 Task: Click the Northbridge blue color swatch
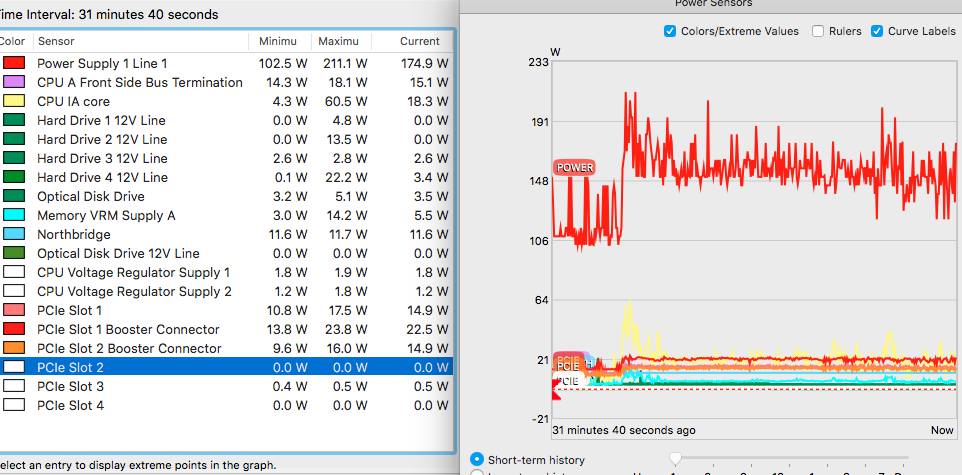[13, 234]
